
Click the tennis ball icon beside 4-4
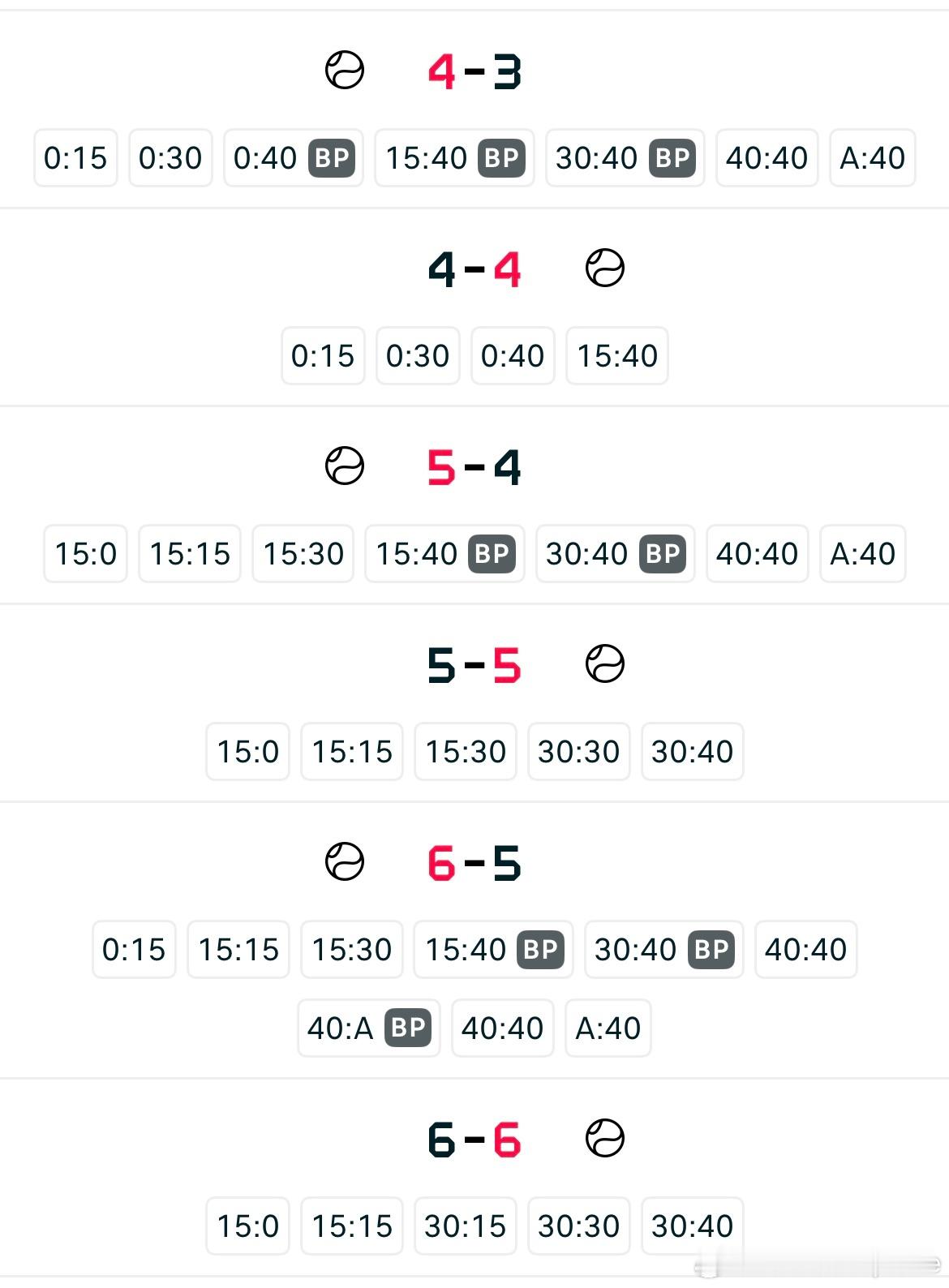coord(605,268)
